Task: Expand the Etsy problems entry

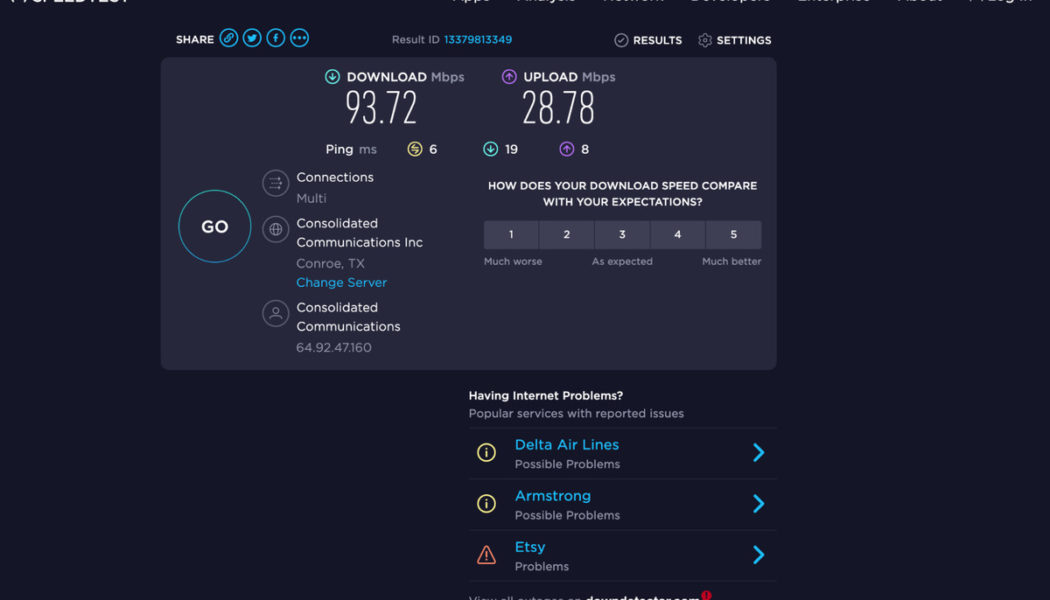Action: (759, 554)
